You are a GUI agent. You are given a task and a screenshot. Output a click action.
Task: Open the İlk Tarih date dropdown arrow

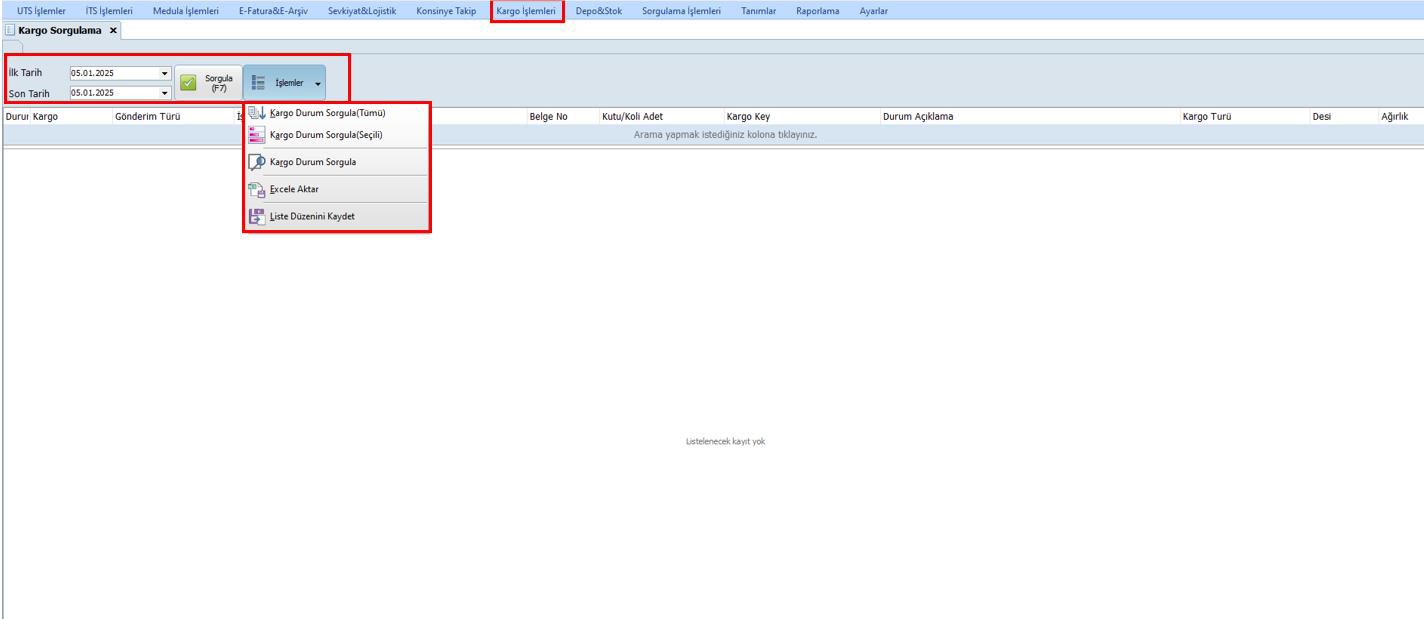tap(164, 73)
